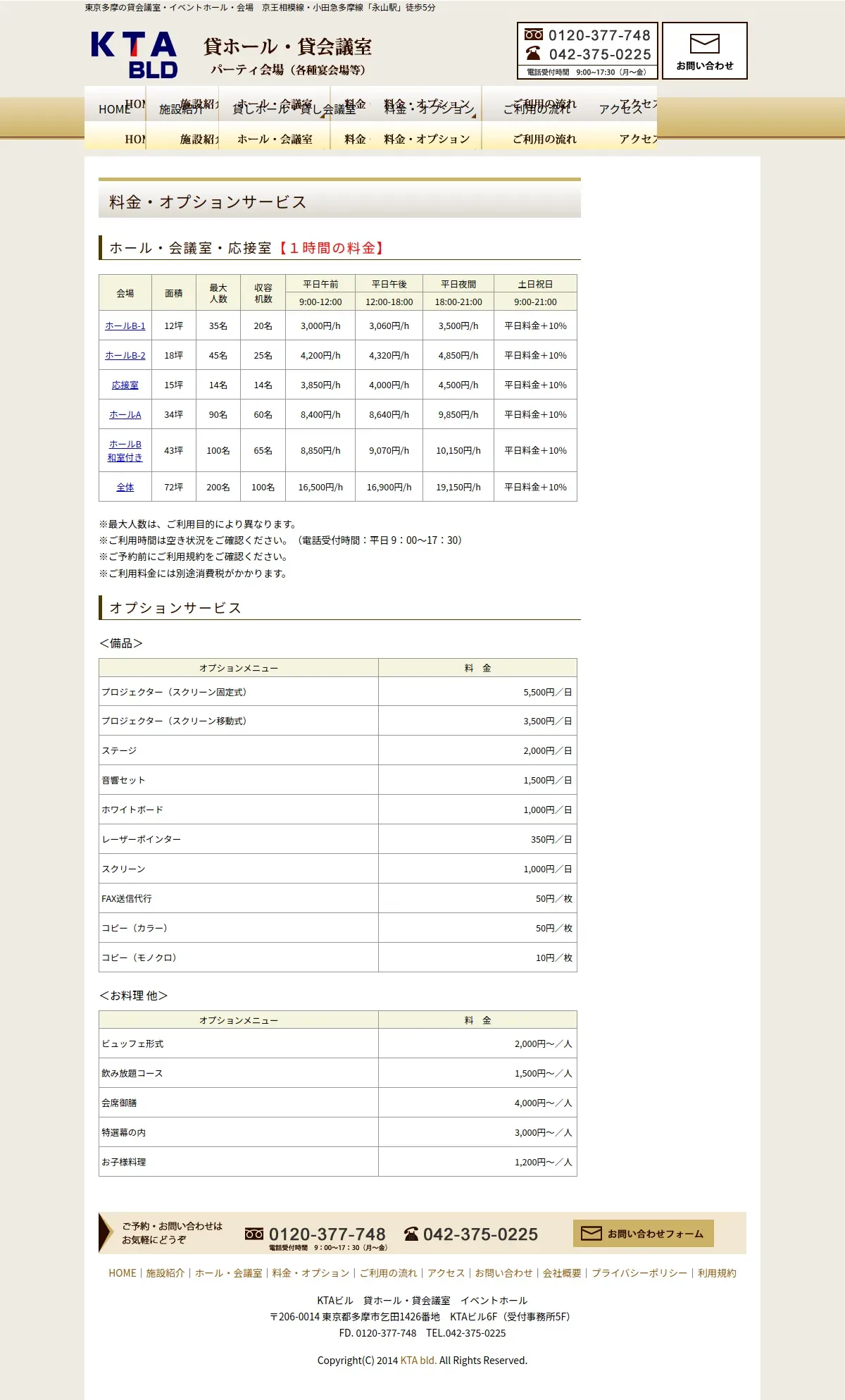The width and height of the screenshot is (845, 1400).
Task: Click the ビュッフェ形式 option row
Action: coord(337,1043)
